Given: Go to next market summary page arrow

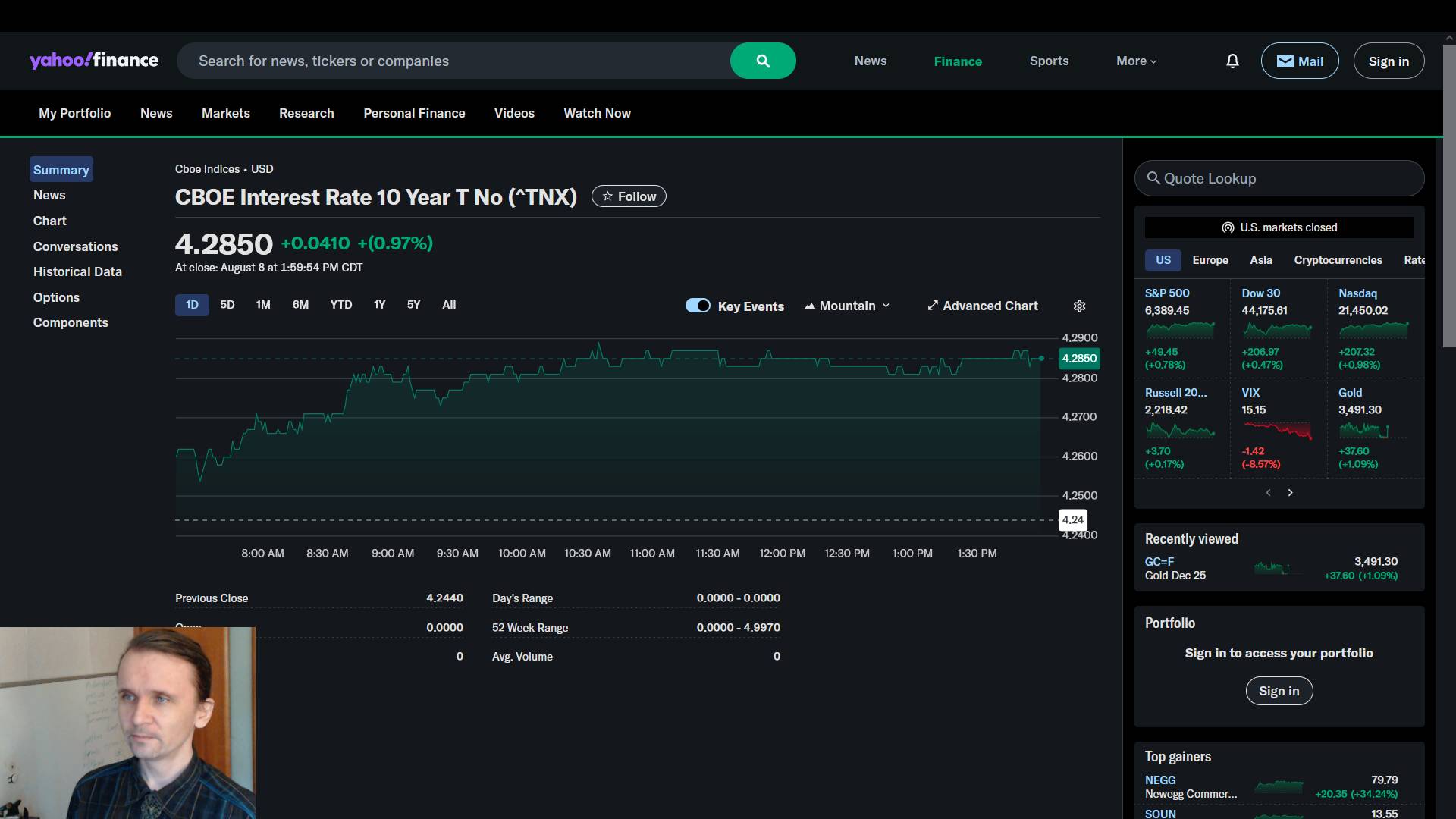Looking at the screenshot, I should tap(1290, 493).
